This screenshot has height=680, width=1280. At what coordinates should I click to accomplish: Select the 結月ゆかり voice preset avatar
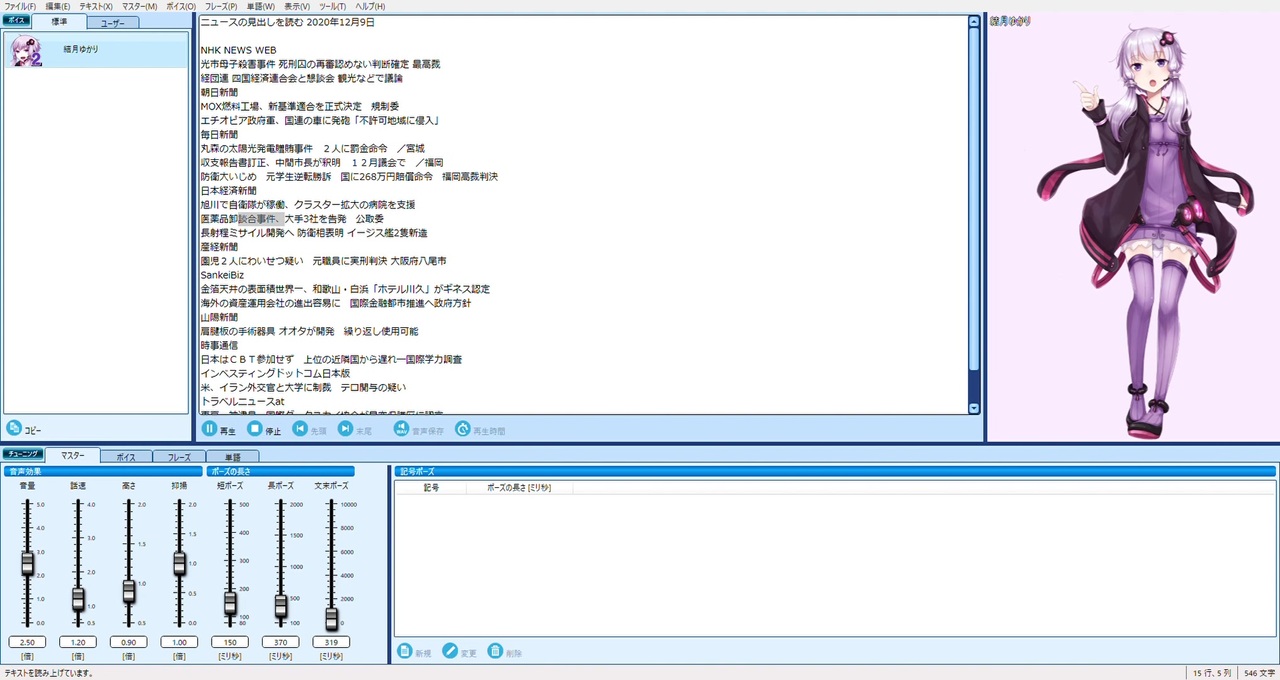(25, 50)
